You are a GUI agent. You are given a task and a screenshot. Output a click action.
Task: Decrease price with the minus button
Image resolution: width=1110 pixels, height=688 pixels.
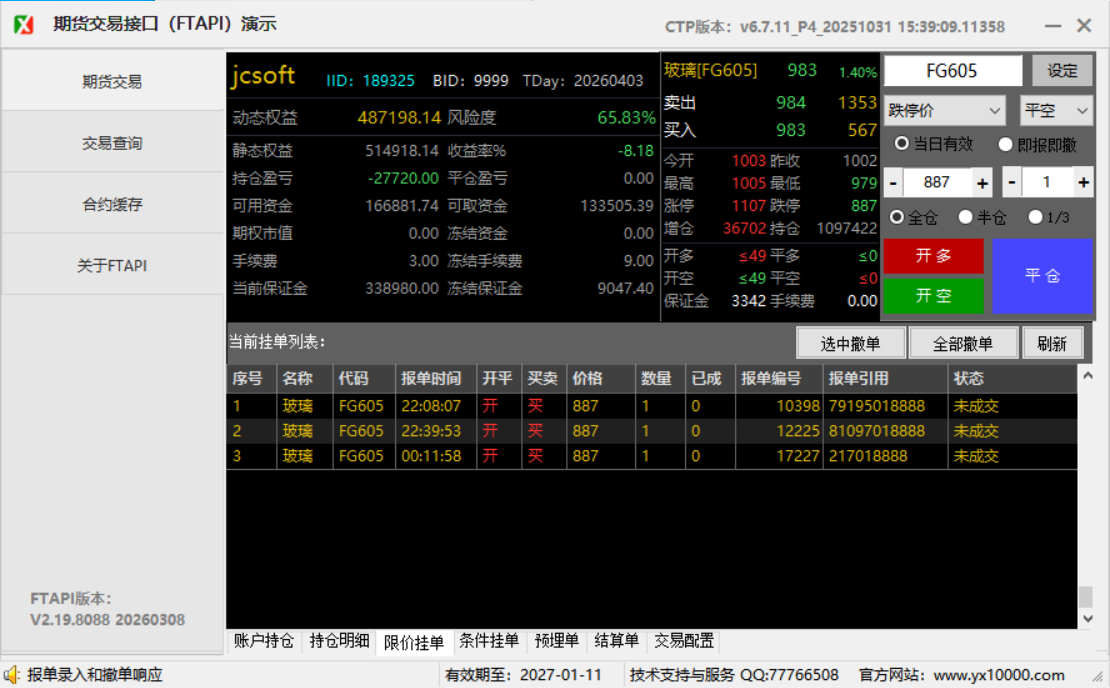[x=893, y=183]
